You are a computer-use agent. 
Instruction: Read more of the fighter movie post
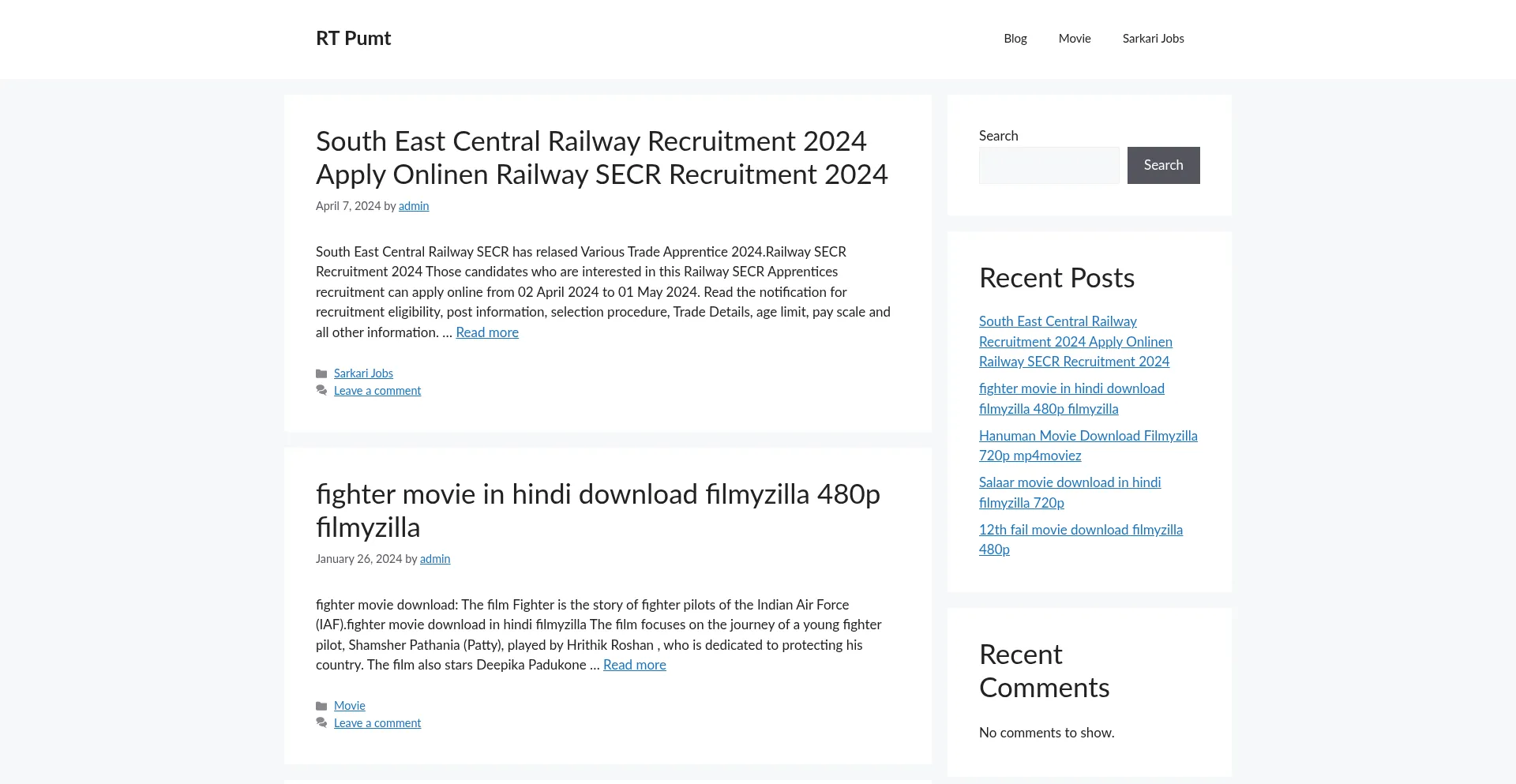click(634, 665)
